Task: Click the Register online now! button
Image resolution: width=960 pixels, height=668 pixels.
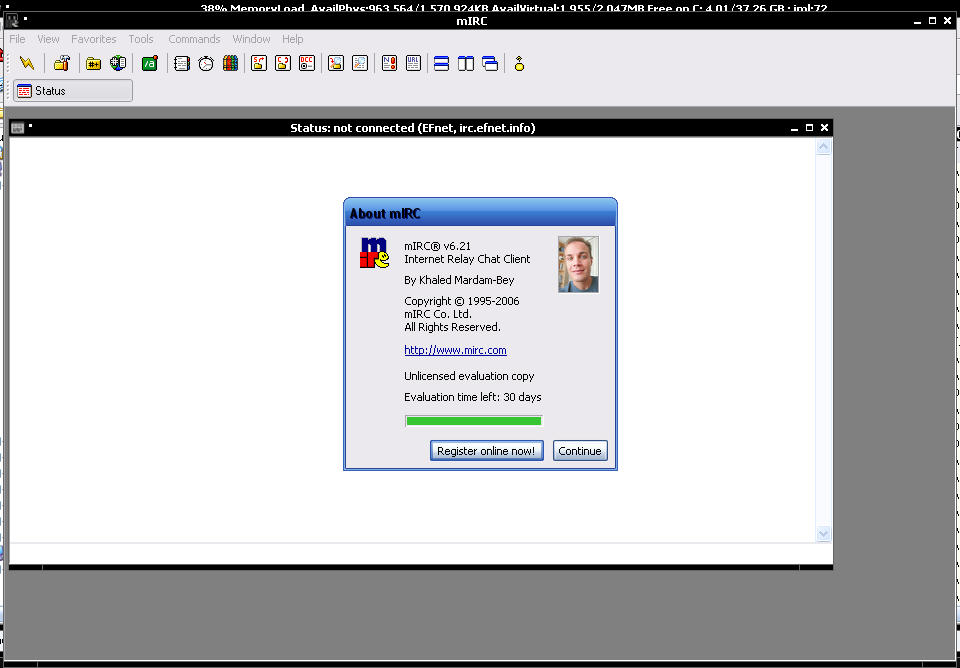Action: (x=486, y=451)
